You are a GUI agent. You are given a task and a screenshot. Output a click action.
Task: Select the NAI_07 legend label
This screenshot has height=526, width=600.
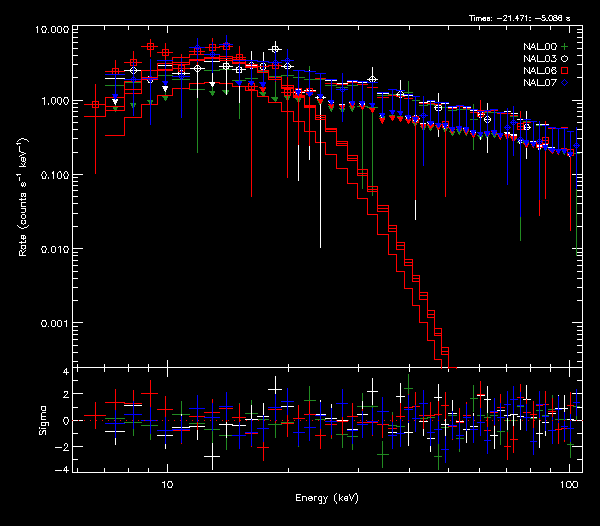point(539,83)
